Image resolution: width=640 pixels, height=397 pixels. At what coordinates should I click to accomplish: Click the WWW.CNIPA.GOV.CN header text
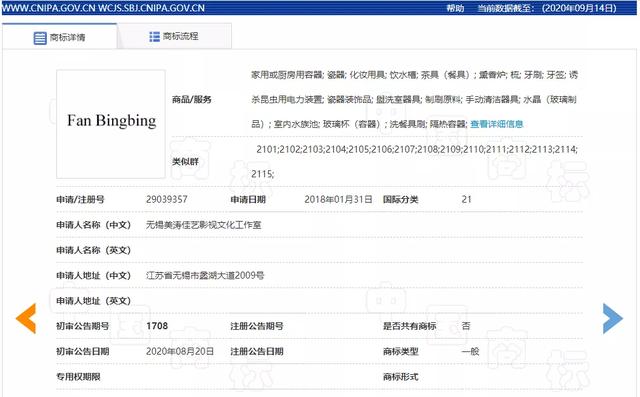49,8
